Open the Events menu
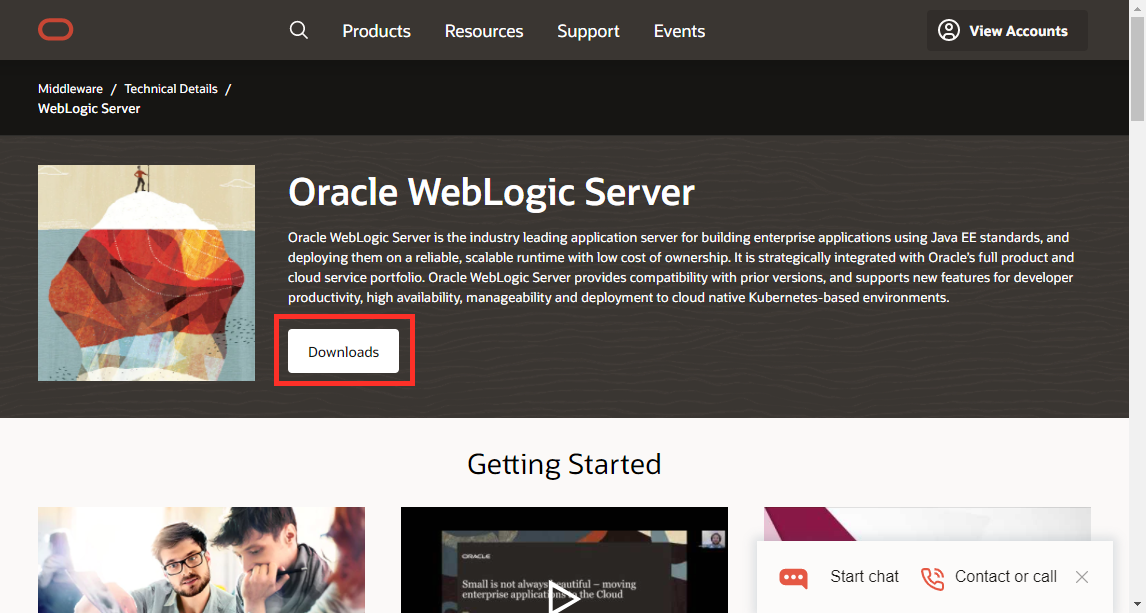 coord(679,30)
